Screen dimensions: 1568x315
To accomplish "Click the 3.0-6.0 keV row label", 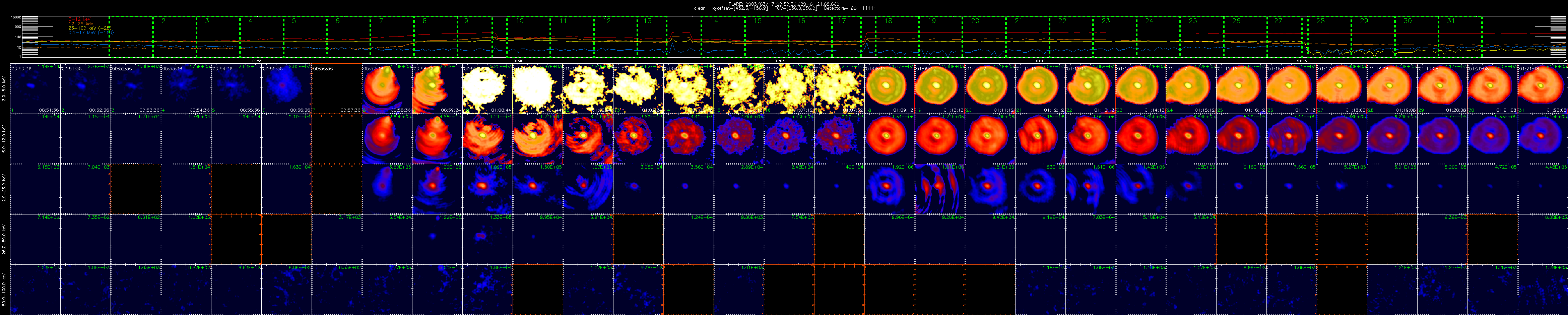I will pos(4,88).
